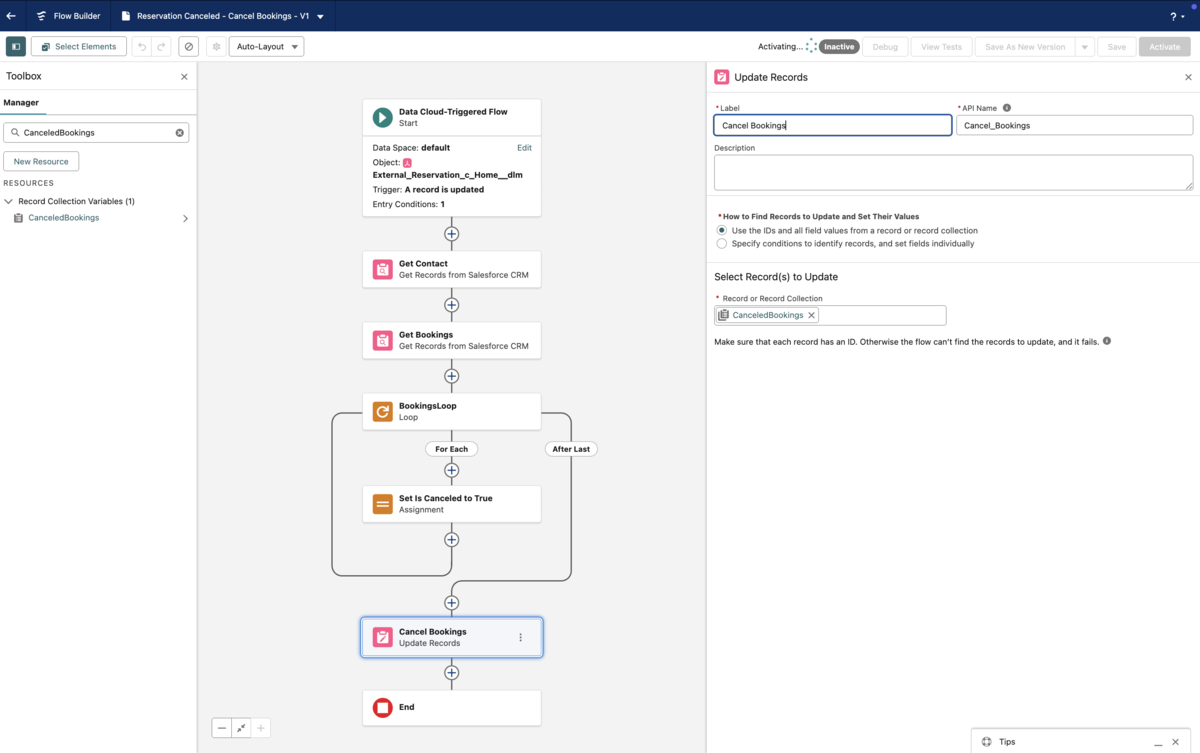The image size is (1200, 753).
Task: Click the Get Bookings element icon
Action: (x=382, y=340)
